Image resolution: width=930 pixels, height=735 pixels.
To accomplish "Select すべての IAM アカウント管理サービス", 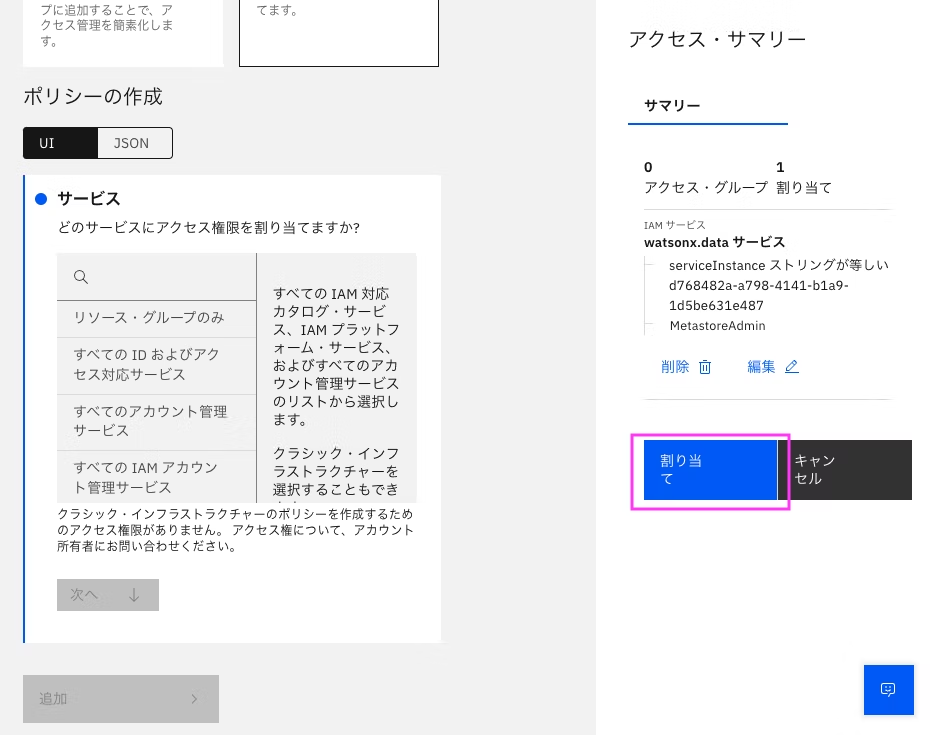I will tap(157, 477).
